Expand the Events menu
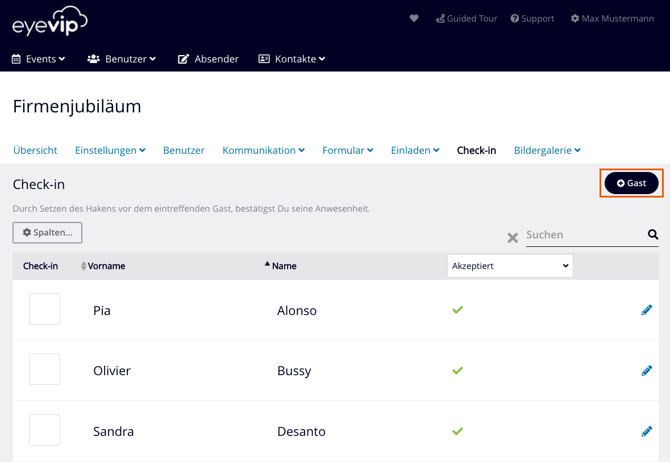This screenshot has width=670, height=462. pyautogui.click(x=39, y=59)
